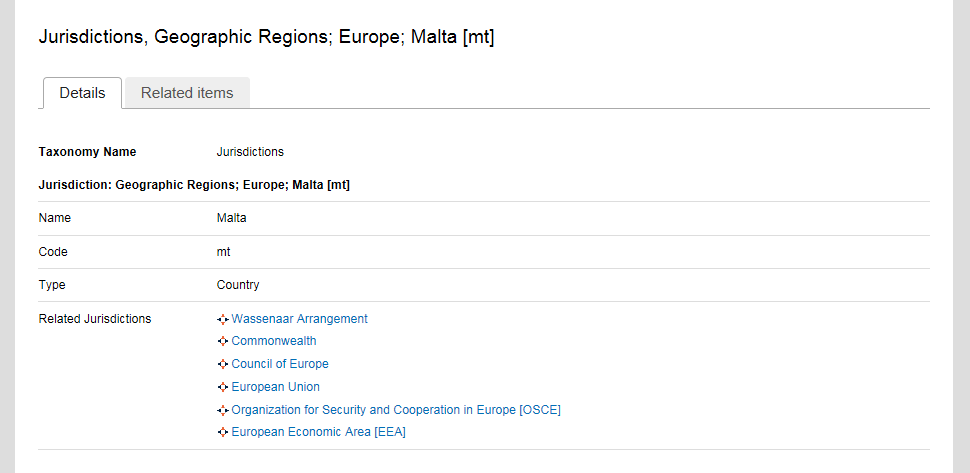Open the Wassenaar Arrangement link
The image size is (970, 473).
click(x=299, y=319)
